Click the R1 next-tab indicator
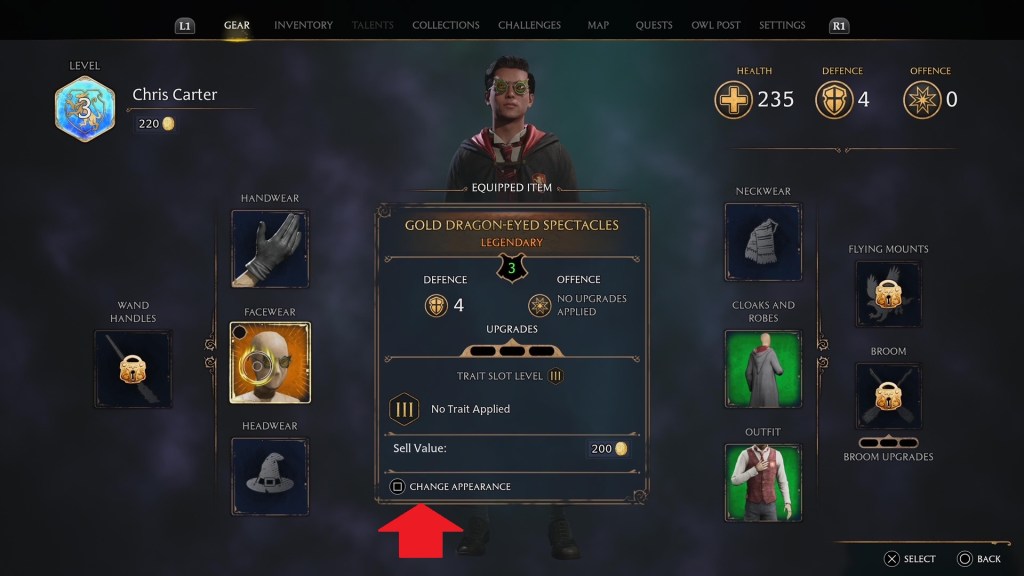 pyautogui.click(x=839, y=25)
